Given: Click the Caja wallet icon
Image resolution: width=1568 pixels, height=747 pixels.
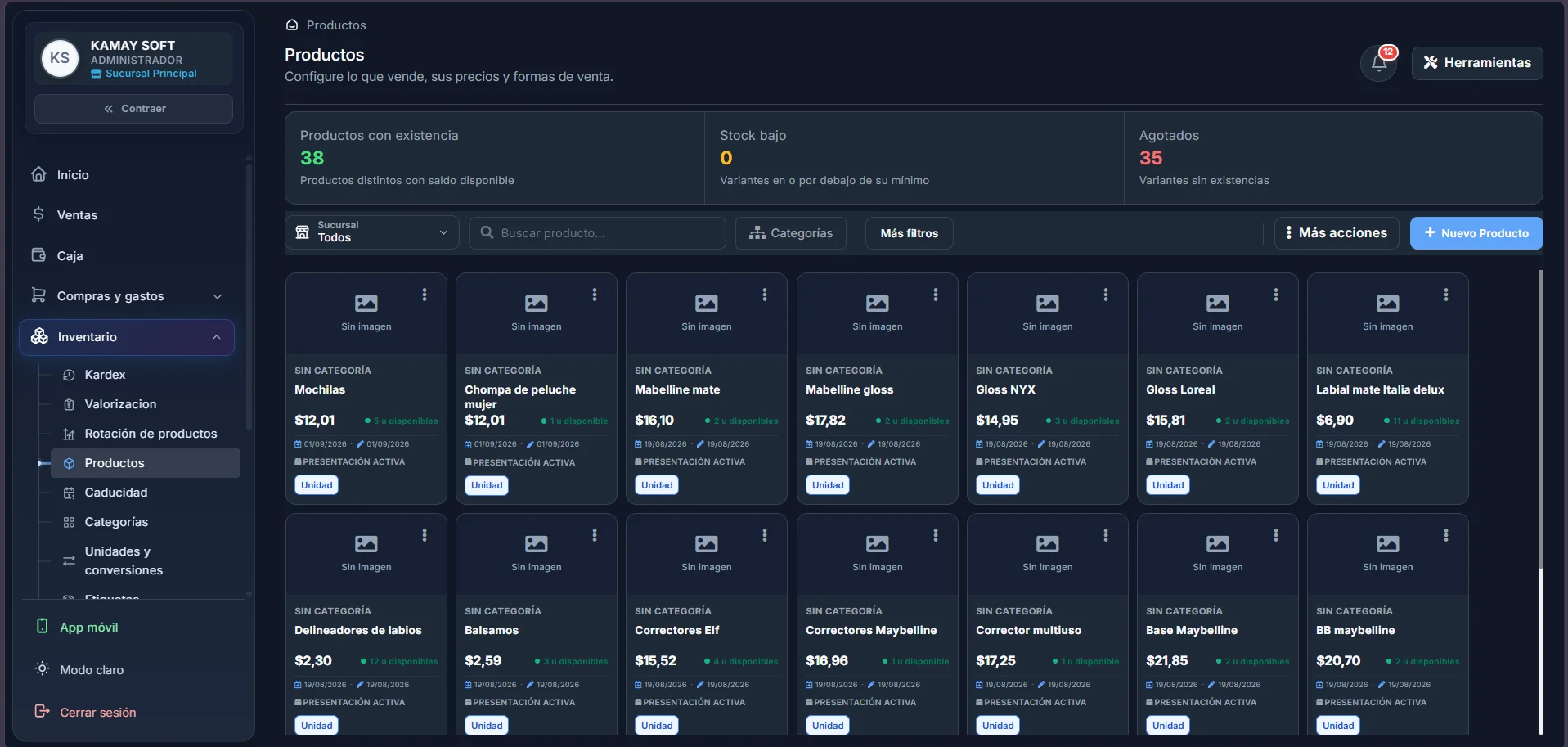Looking at the screenshot, I should [38, 255].
